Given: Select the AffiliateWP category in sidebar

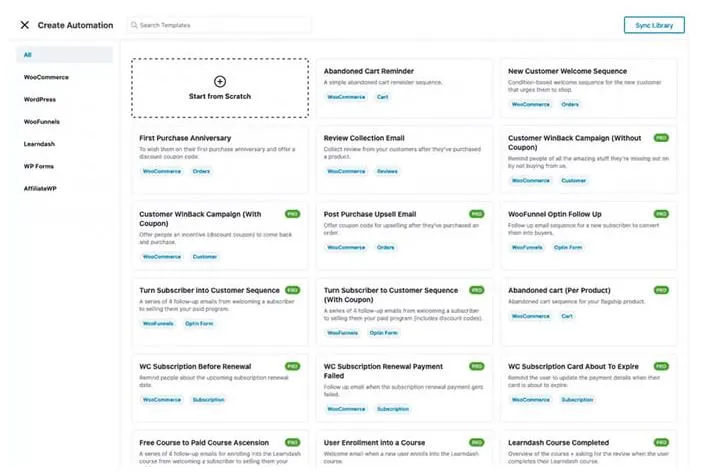Looking at the screenshot, I should tap(40, 188).
